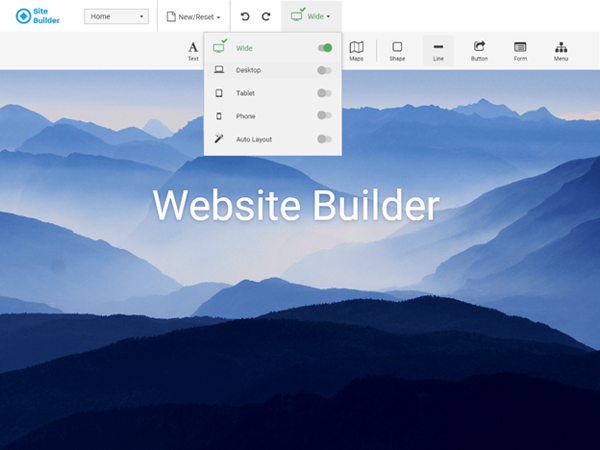Turn off the Wide layout toggle
600x450 pixels.
[324, 48]
